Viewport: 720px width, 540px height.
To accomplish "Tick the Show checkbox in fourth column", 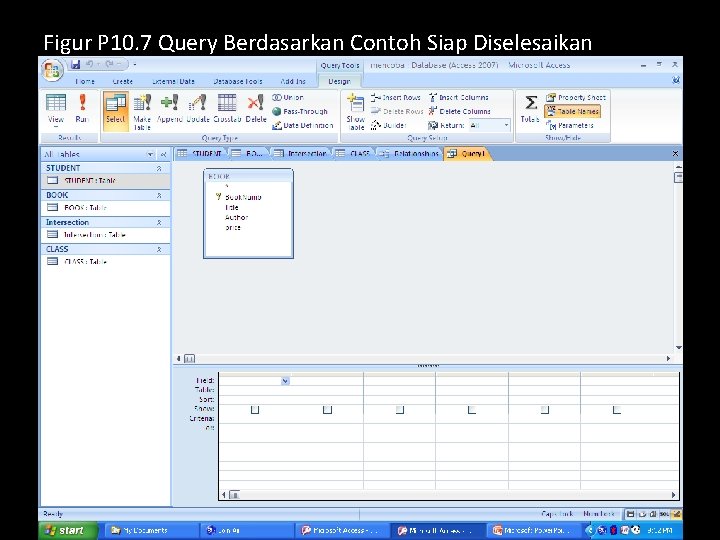I will [472, 409].
